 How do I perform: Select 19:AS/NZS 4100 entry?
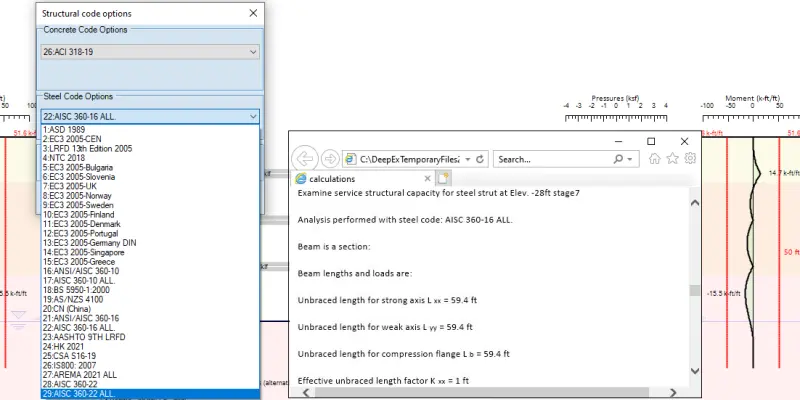73,299
